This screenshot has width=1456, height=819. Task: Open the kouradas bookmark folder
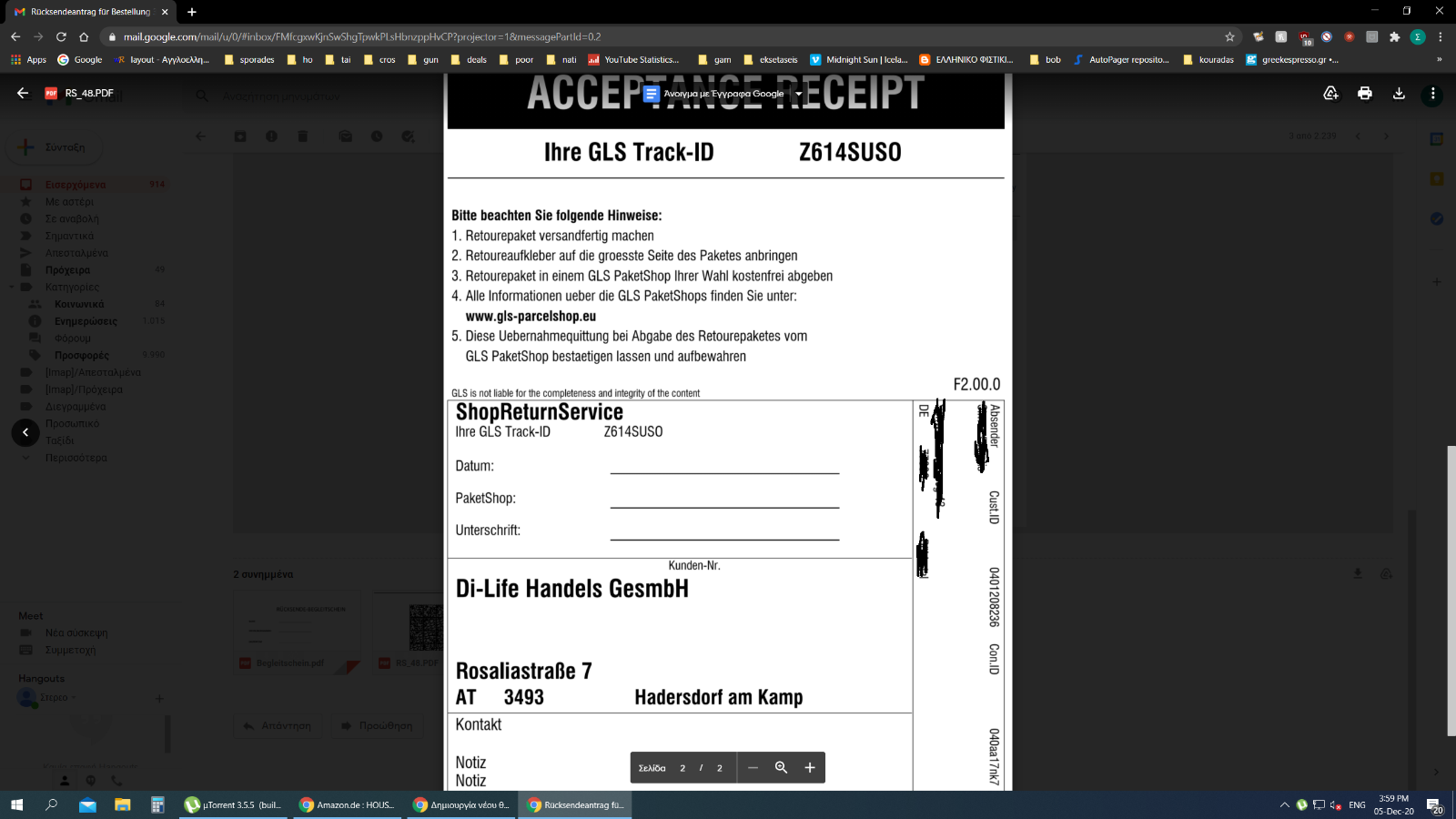click(1208, 59)
